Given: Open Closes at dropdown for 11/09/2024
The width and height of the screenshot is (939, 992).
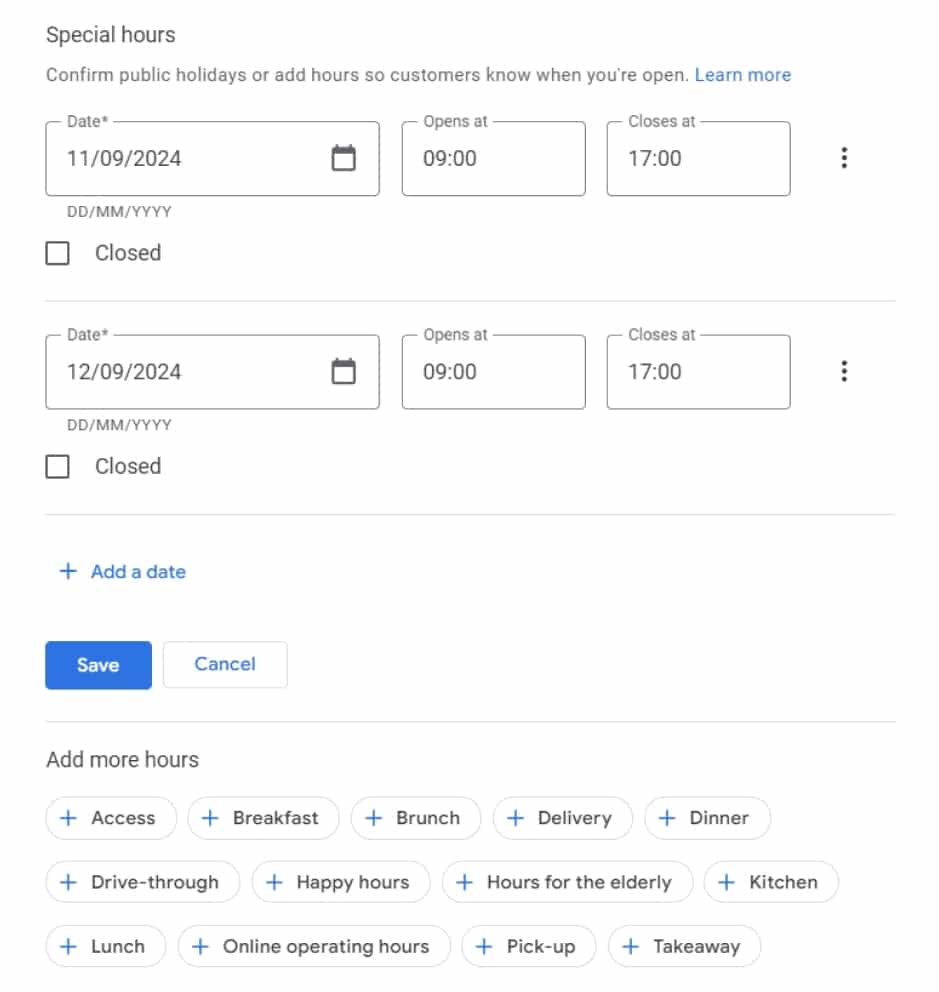Looking at the screenshot, I should [x=699, y=158].
